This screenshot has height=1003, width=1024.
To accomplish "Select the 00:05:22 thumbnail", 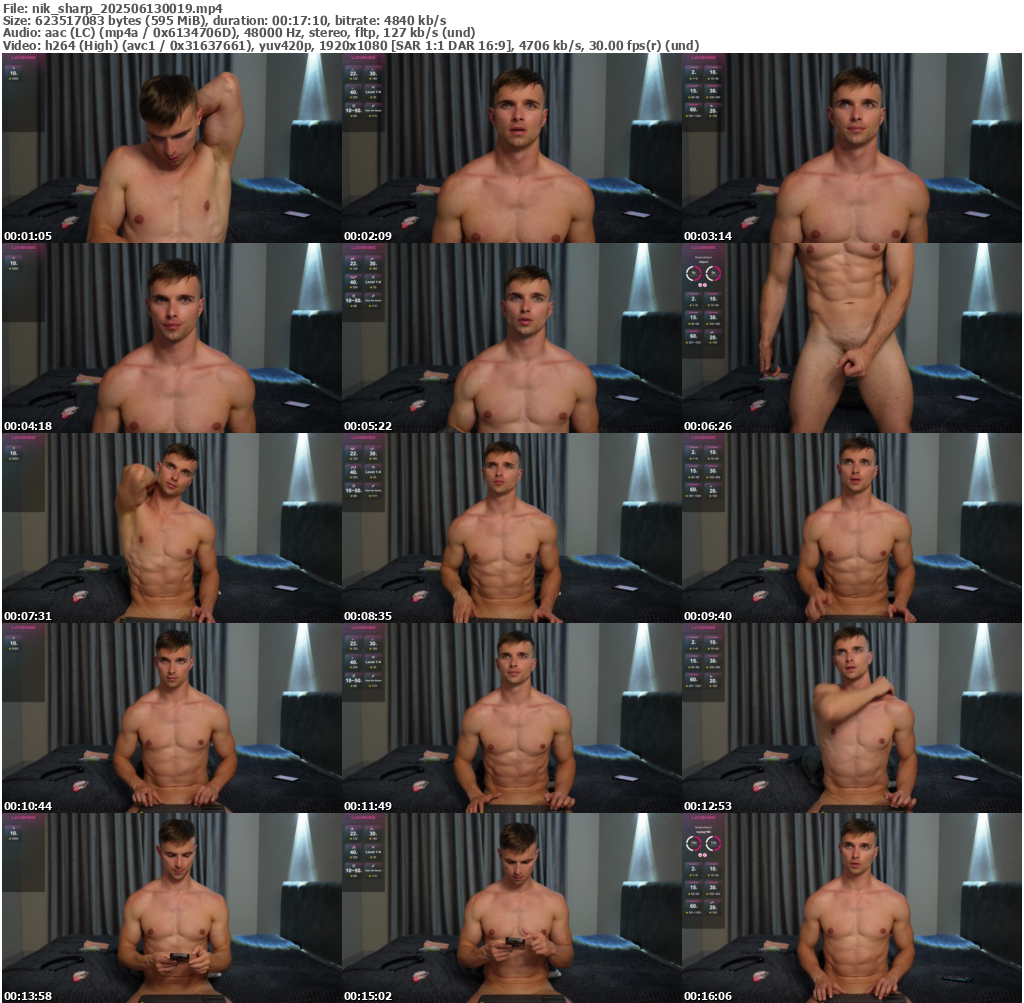I will coord(511,338).
